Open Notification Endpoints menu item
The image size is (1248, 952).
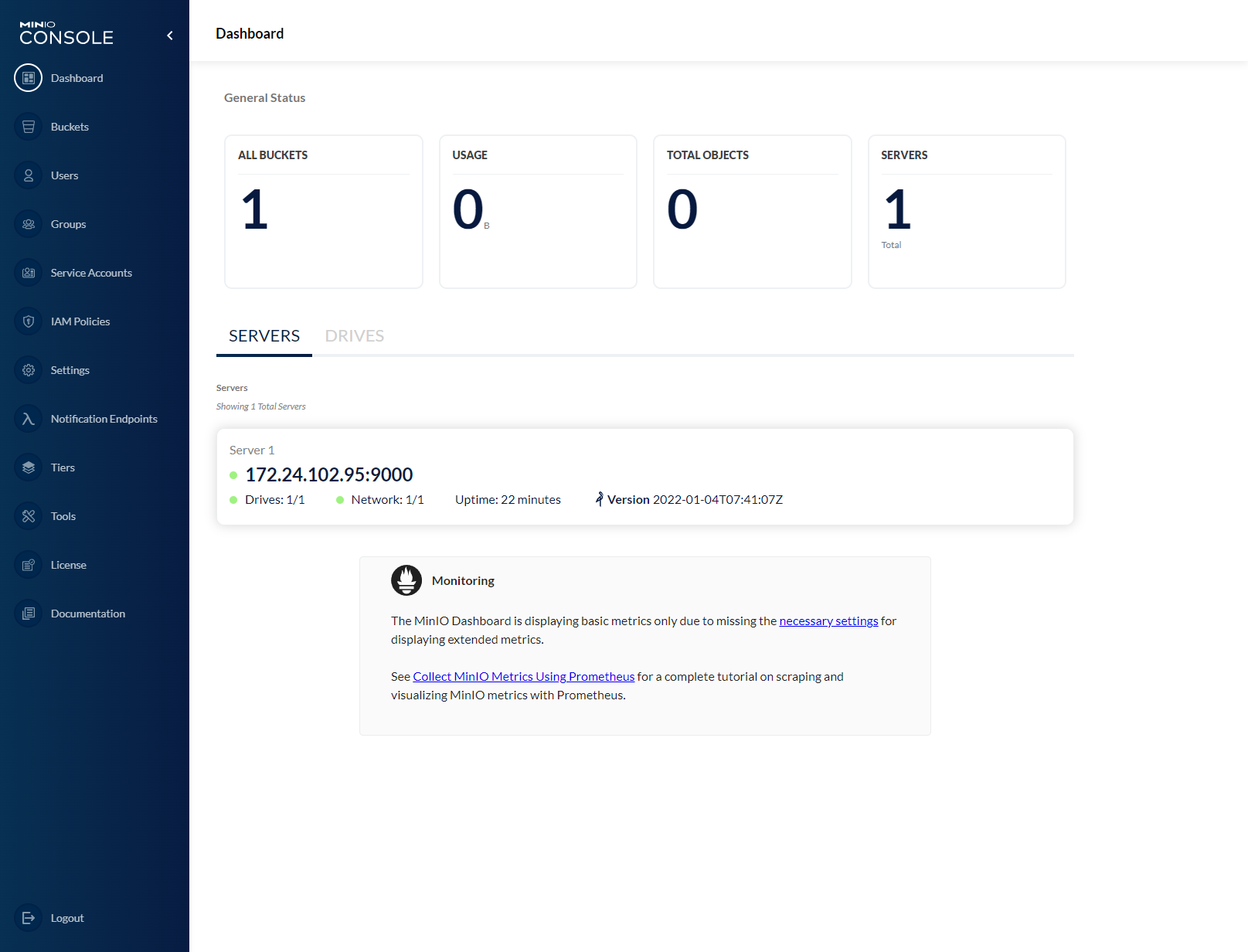click(x=104, y=419)
